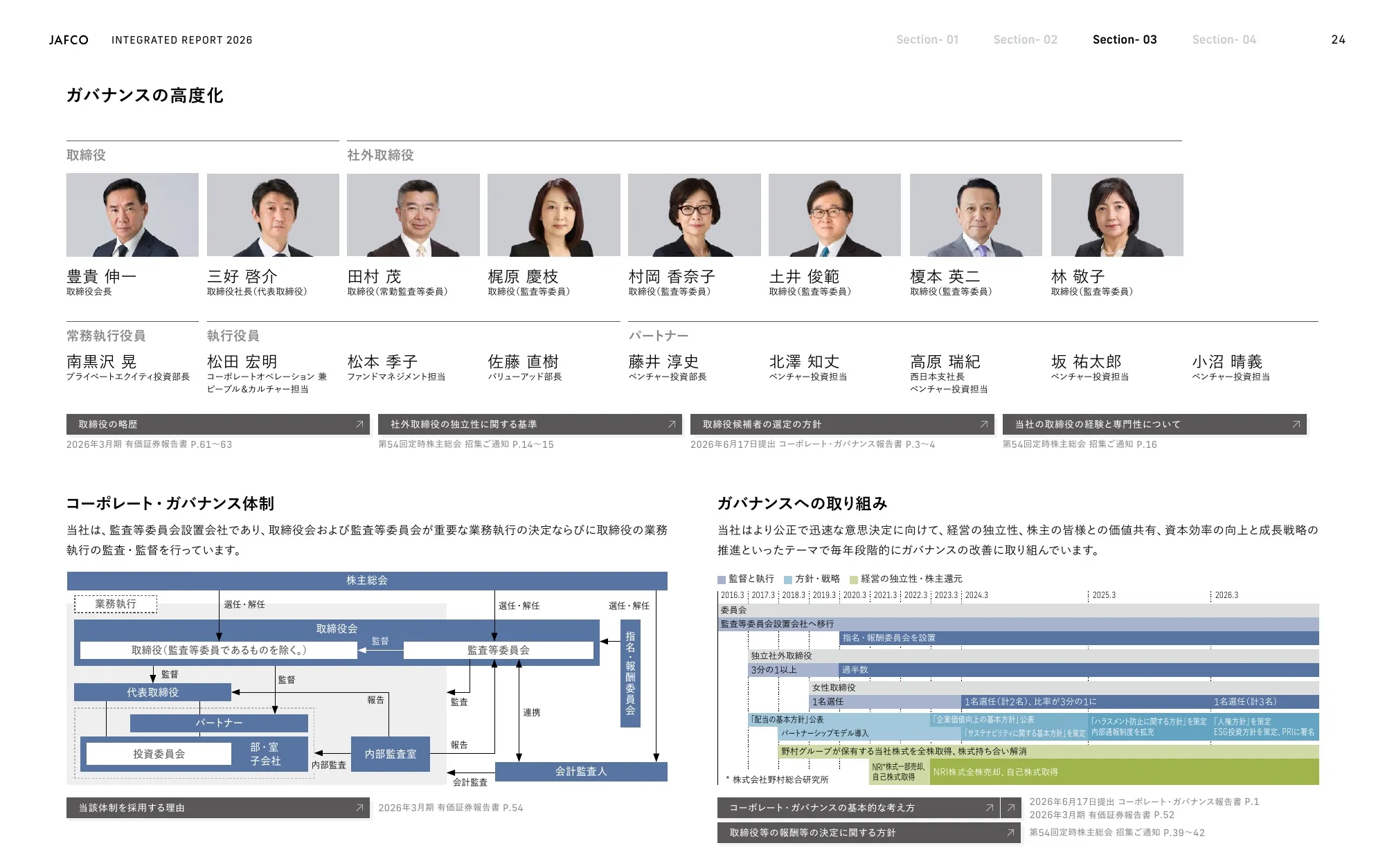
Task: Click the 経営の独立性・株主還元 legend swatch
Action: tap(854, 579)
